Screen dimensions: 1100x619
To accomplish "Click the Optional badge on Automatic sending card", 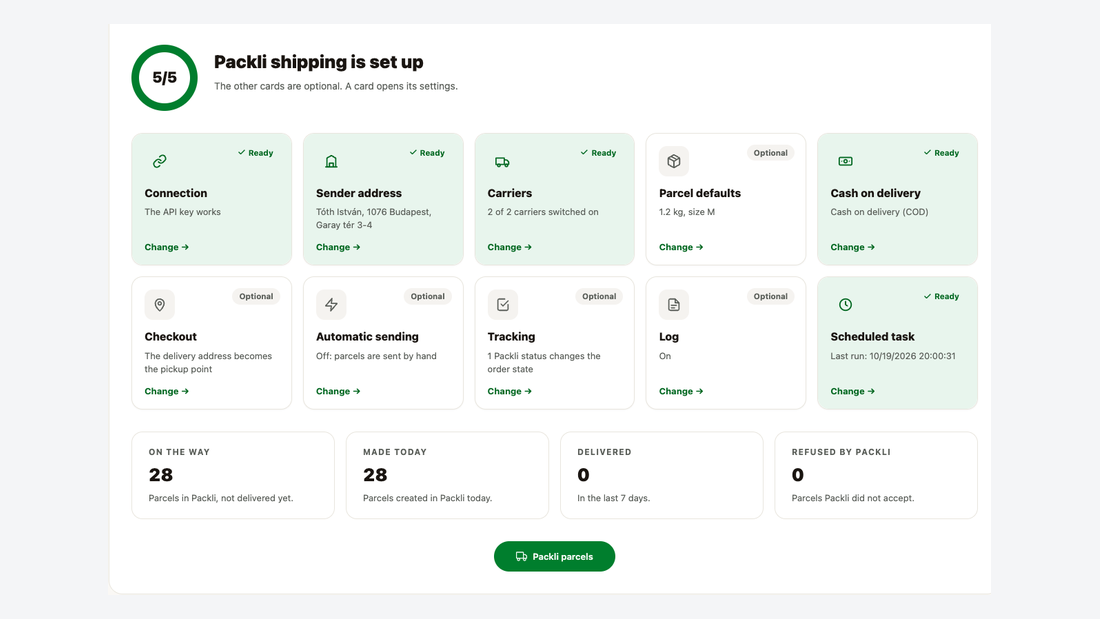I will tap(427, 296).
